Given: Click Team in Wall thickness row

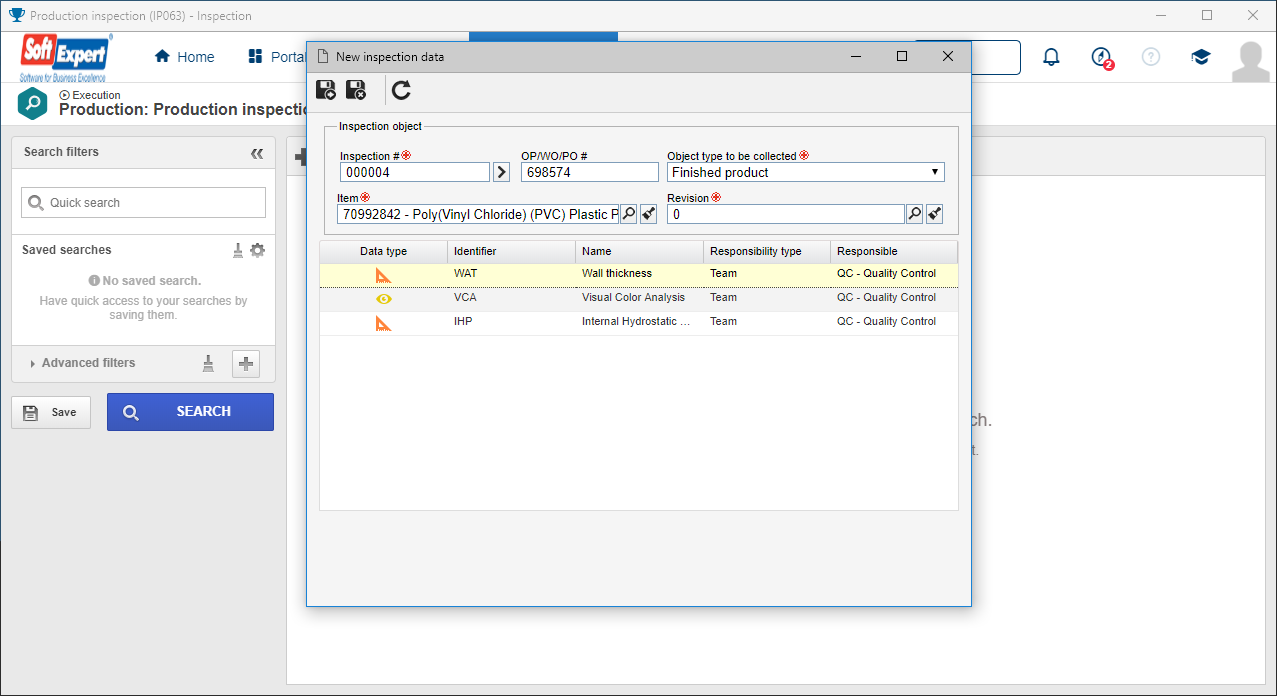Looking at the screenshot, I should coord(723,274).
